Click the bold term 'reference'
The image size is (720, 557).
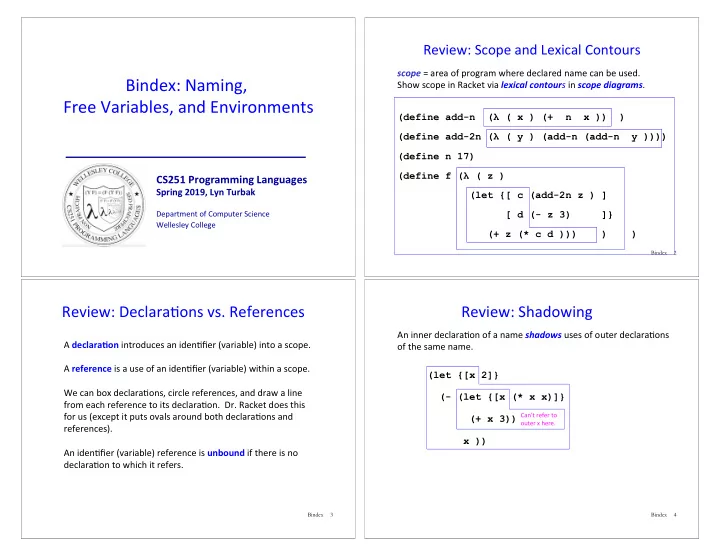click(91, 369)
